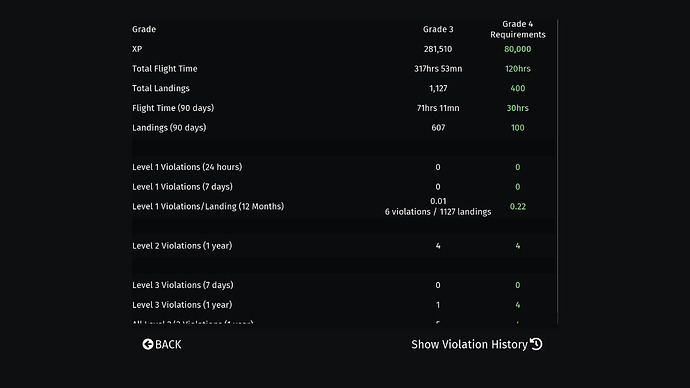Click the 0.22 requirement value

point(518,207)
